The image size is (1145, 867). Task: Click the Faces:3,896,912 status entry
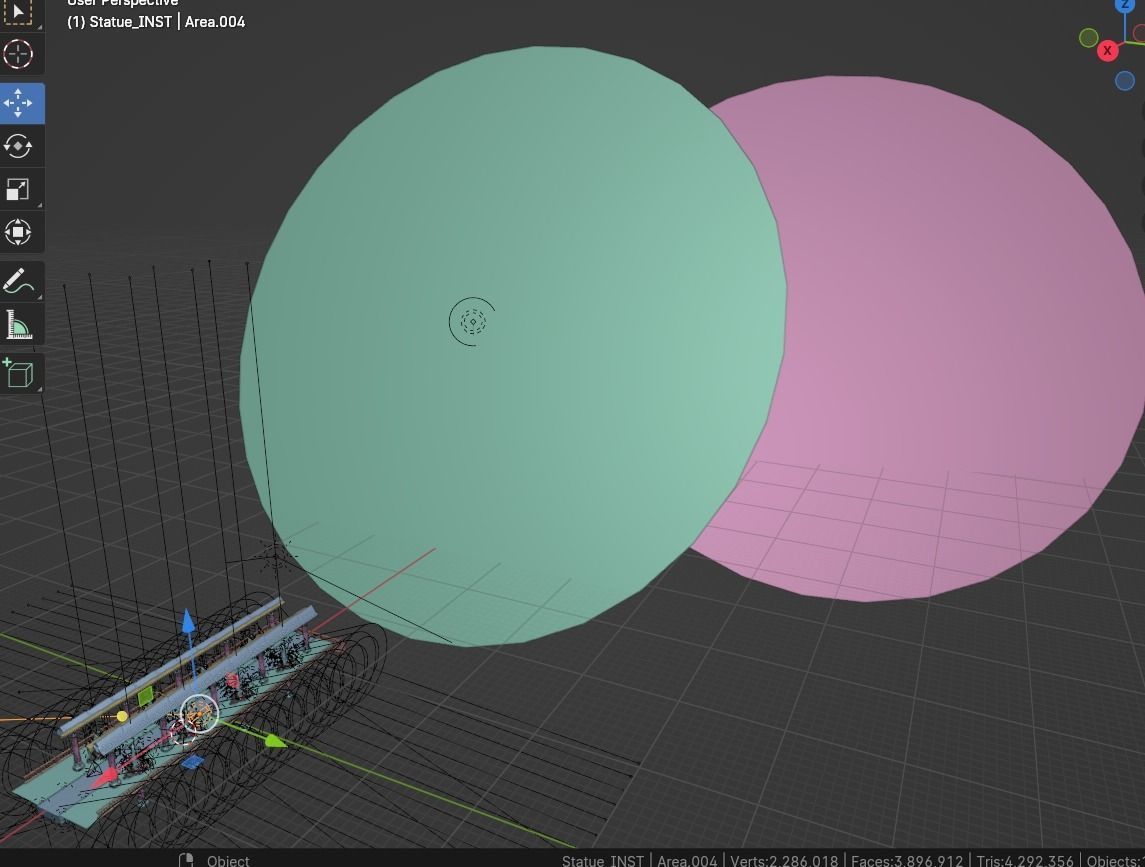click(x=907, y=860)
